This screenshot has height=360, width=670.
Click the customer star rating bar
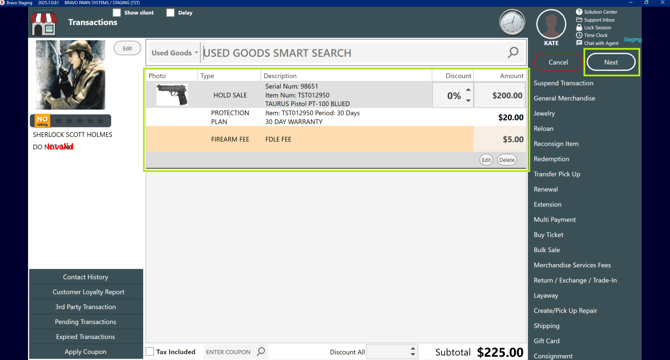71,121
